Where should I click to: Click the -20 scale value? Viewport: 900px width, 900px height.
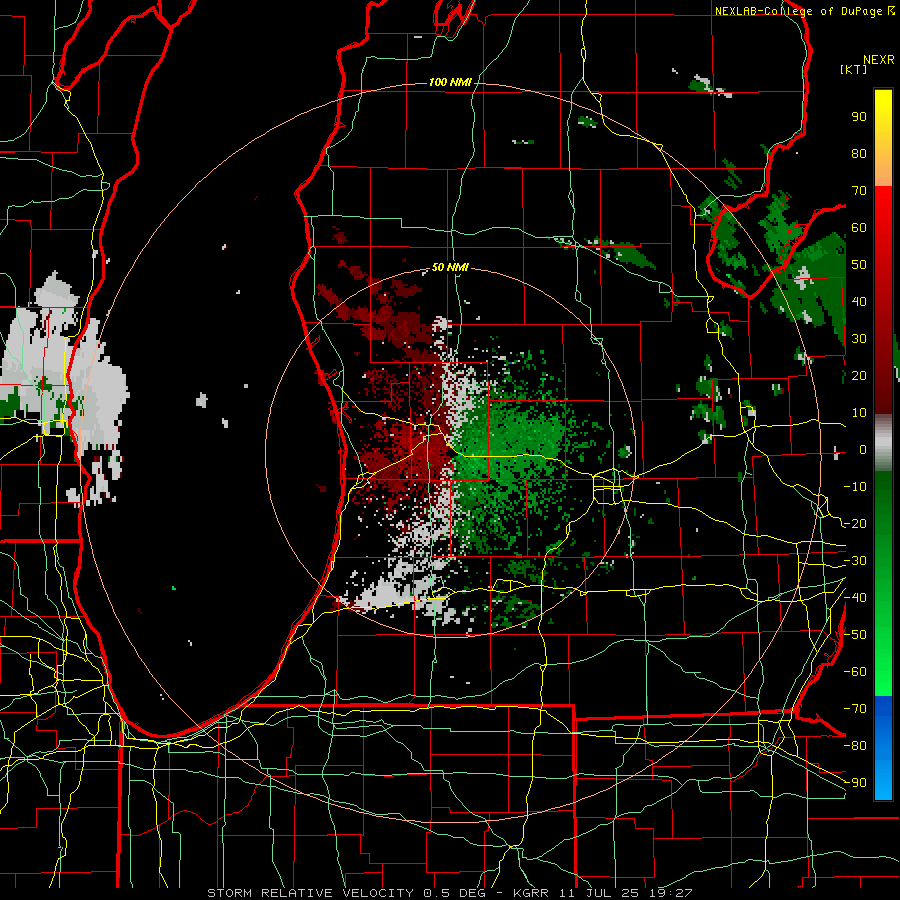[855, 523]
